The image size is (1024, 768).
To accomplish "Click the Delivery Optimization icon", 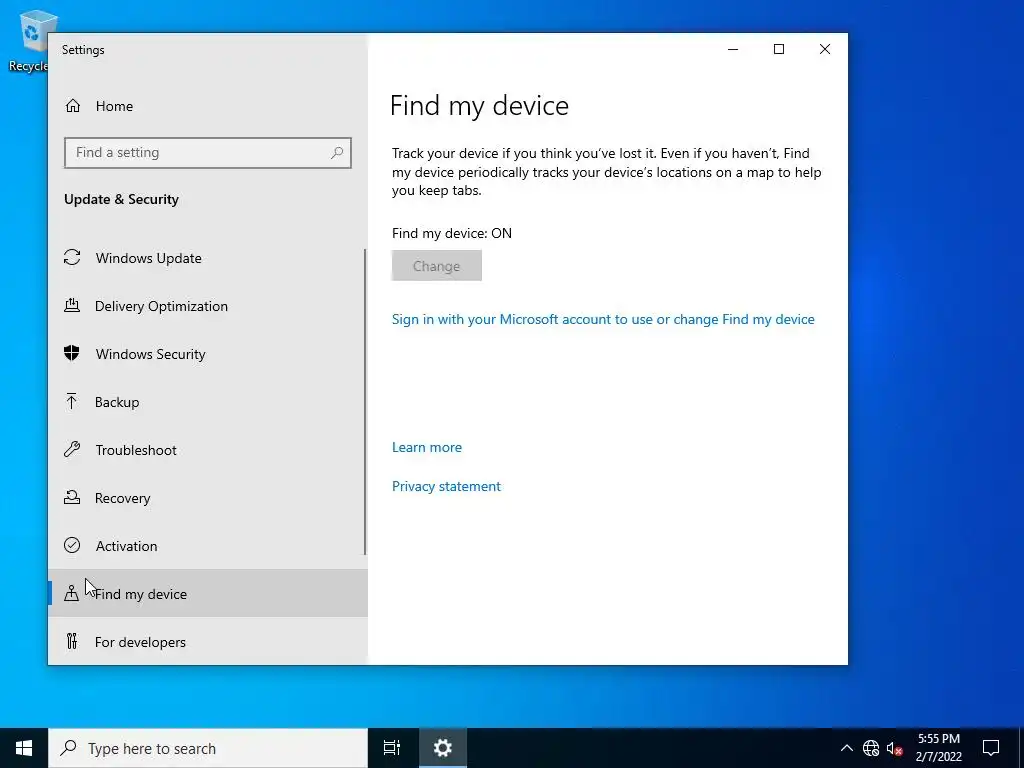I will (72, 305).
